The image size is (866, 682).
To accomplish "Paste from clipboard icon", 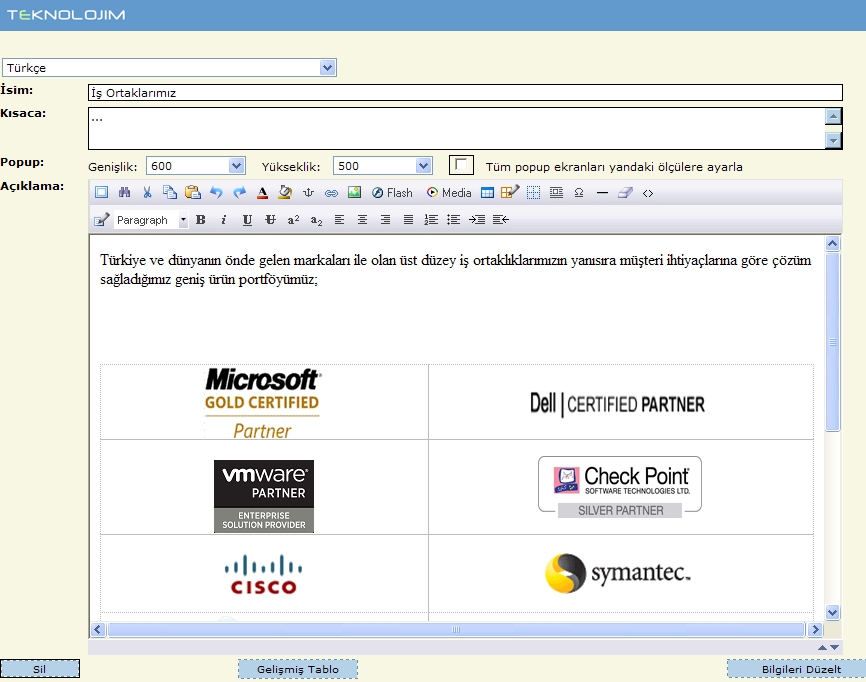I will click(193, 193).
